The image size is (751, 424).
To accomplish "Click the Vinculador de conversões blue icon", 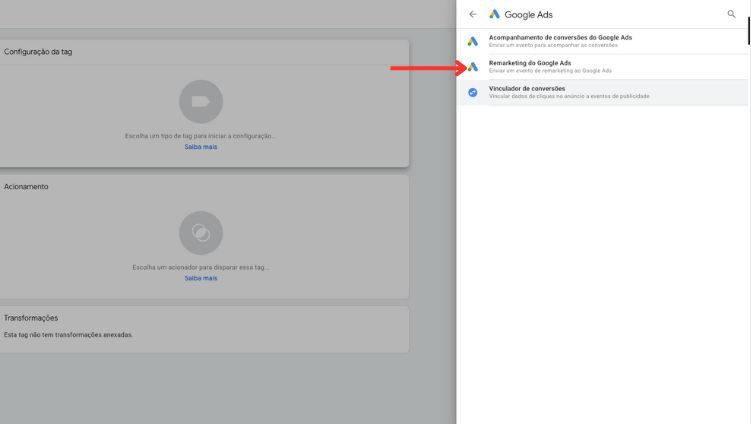I will 473,92.
